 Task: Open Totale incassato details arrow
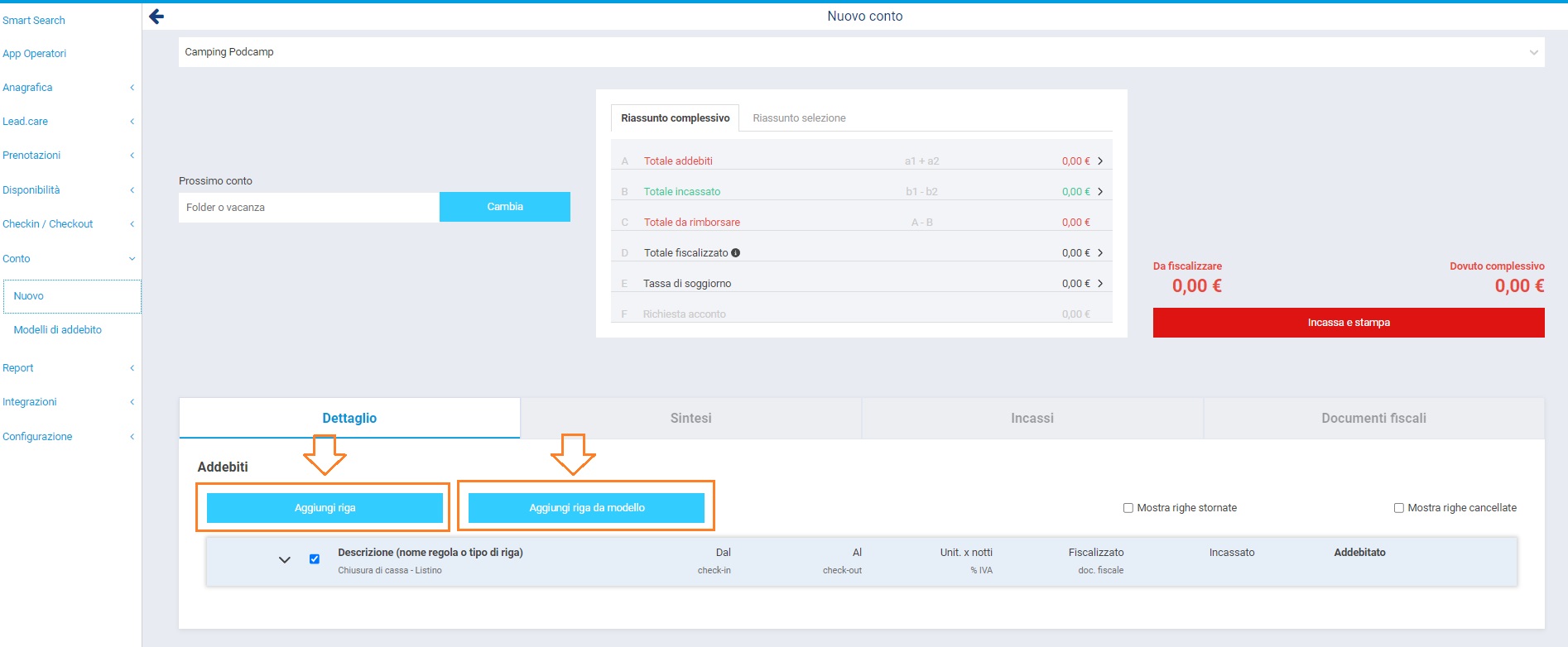(x=1100, y=192)
